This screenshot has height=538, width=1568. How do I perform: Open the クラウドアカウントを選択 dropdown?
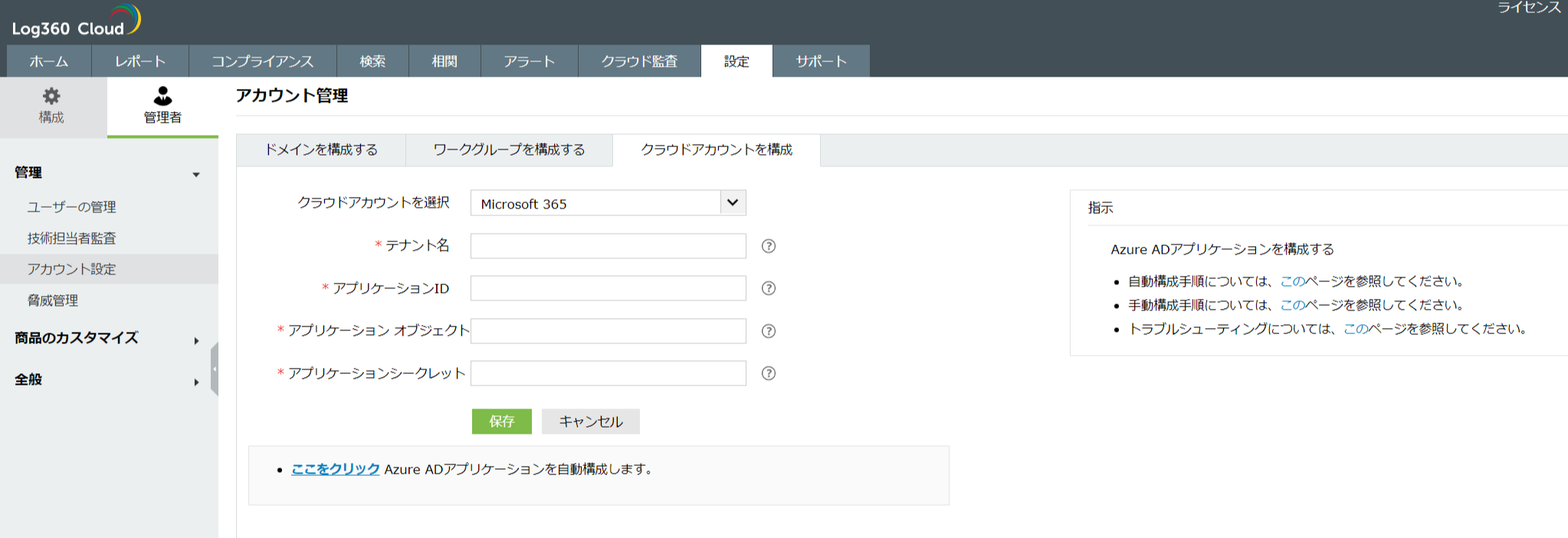pyautogui.click(x=608, y=203)
